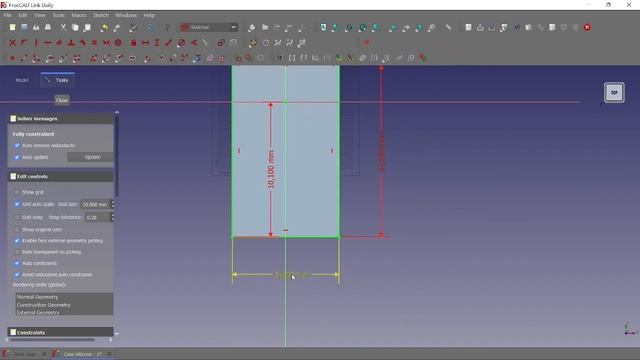640x360 pixels.
Task: Open the View menu
Action: [40, 15]
